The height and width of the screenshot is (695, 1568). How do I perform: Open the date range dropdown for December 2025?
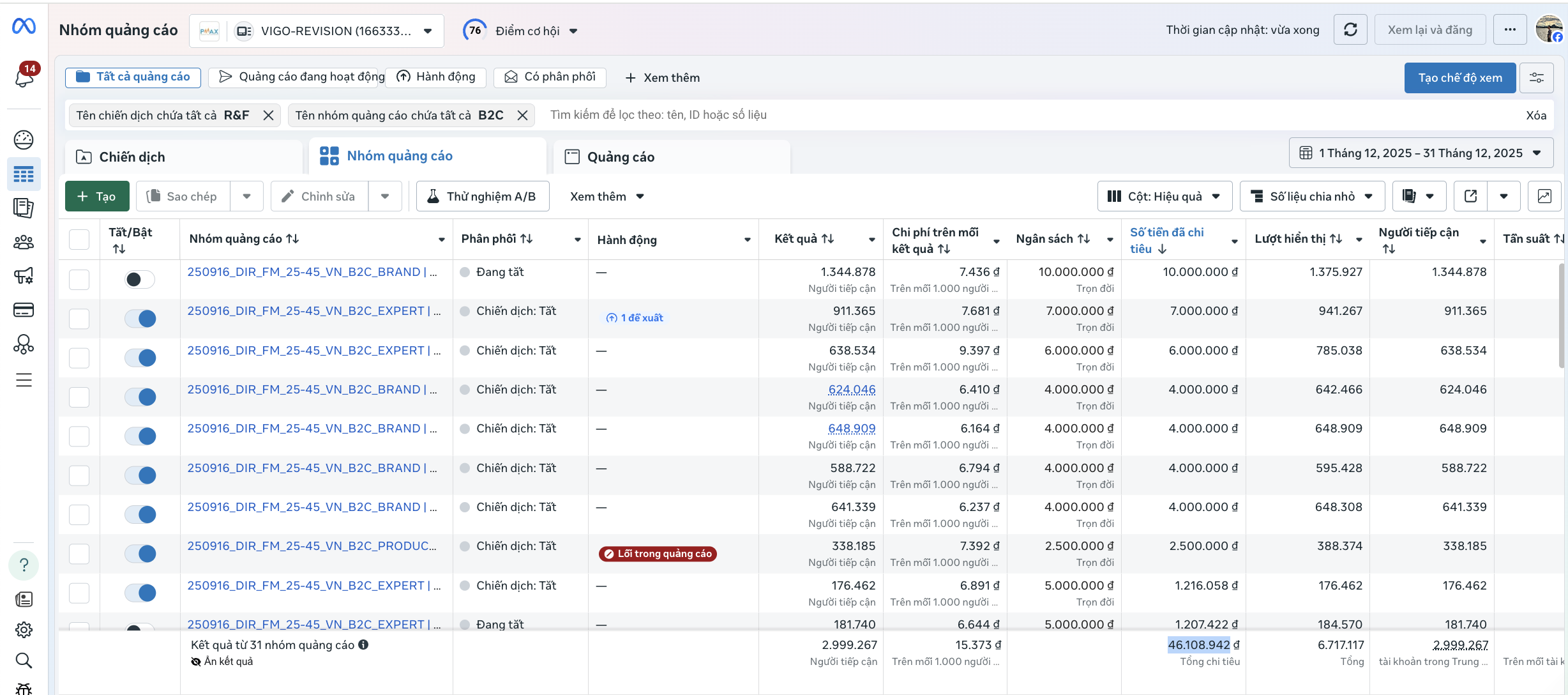1421,153
